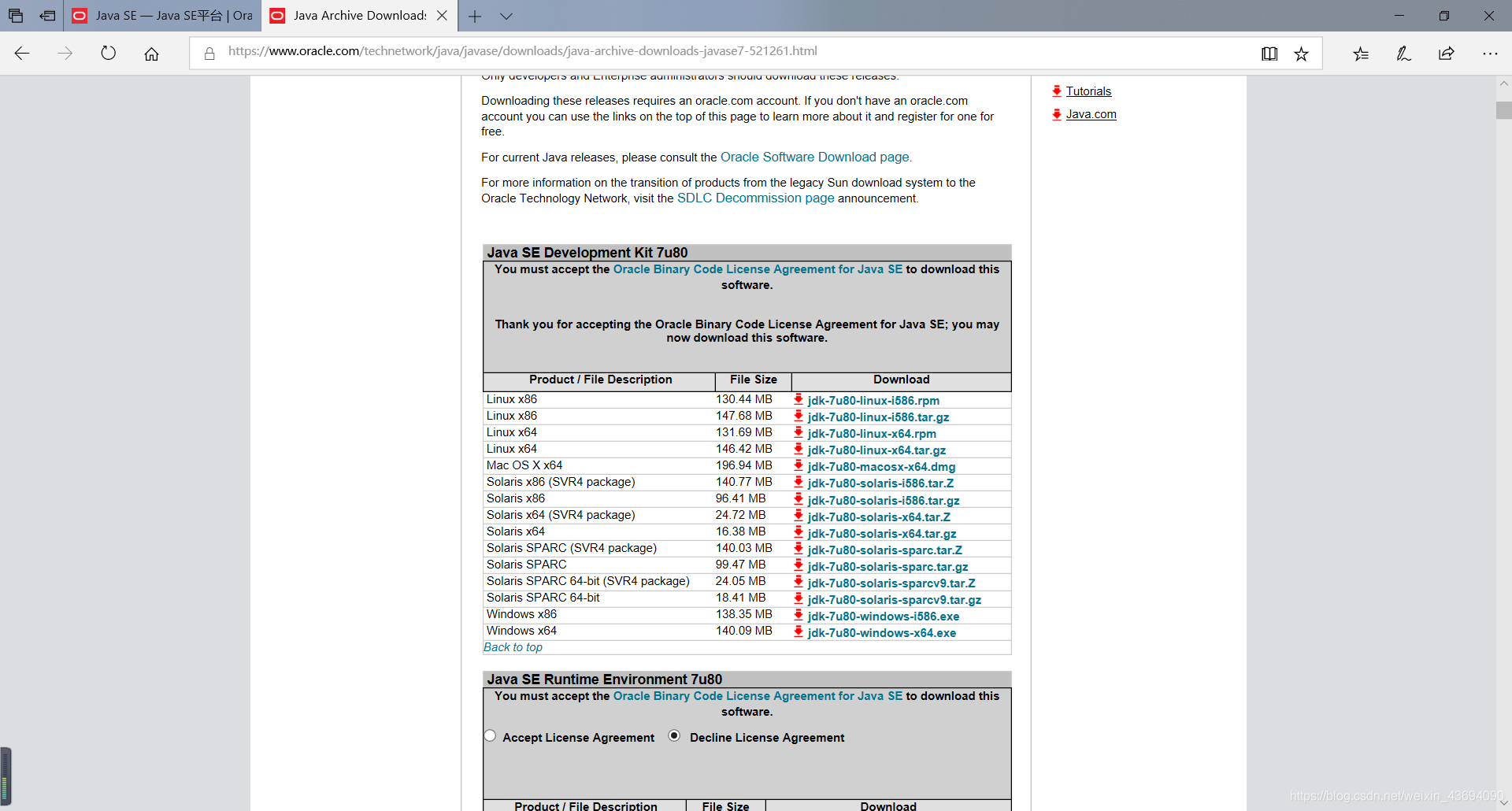Click download arrow icon for linux-i586.rpm
1512x811 pixels.
tap(799, 399)
